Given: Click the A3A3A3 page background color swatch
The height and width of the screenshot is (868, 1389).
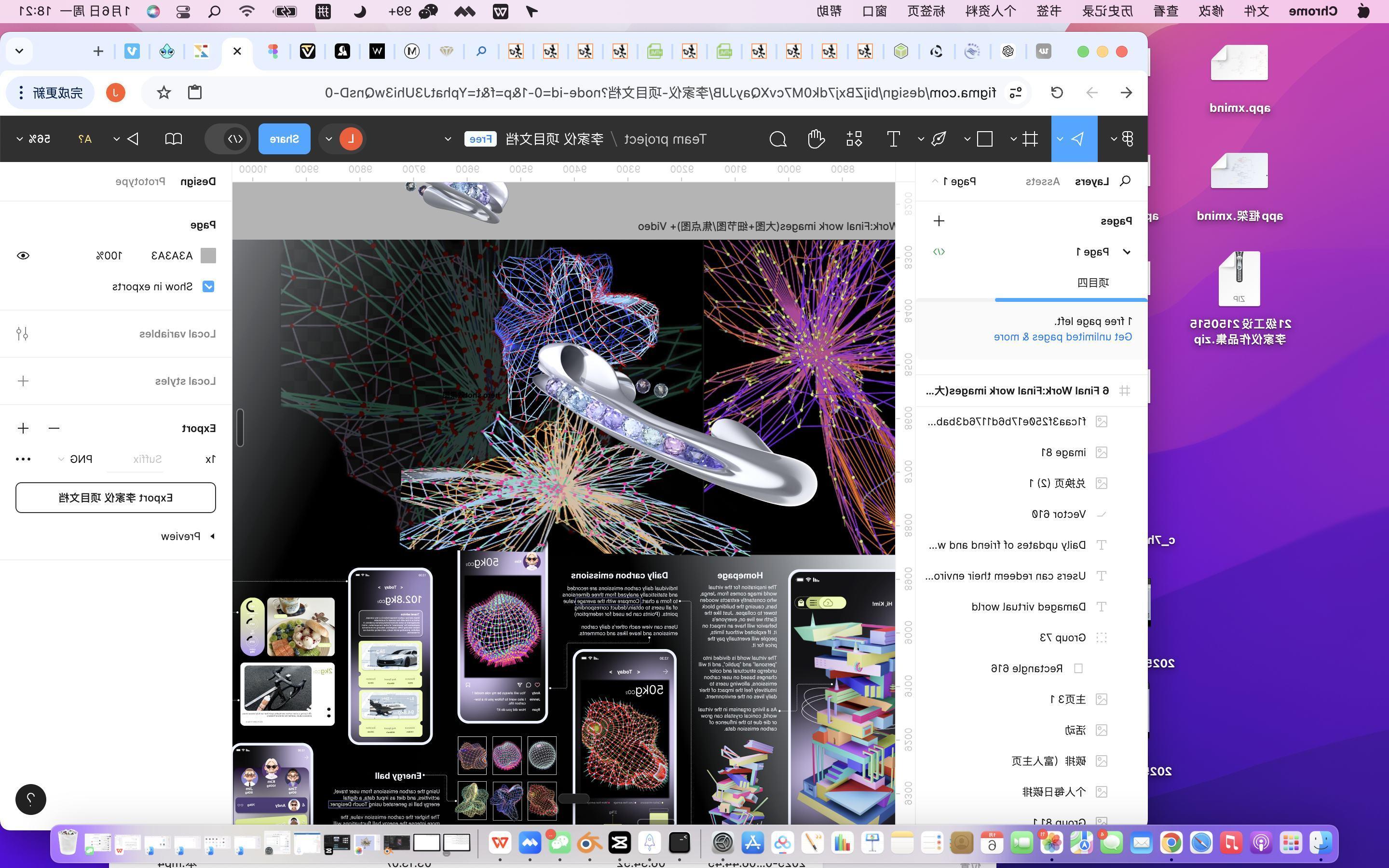Looking at the screenshot, I should (x=208, y=256).
